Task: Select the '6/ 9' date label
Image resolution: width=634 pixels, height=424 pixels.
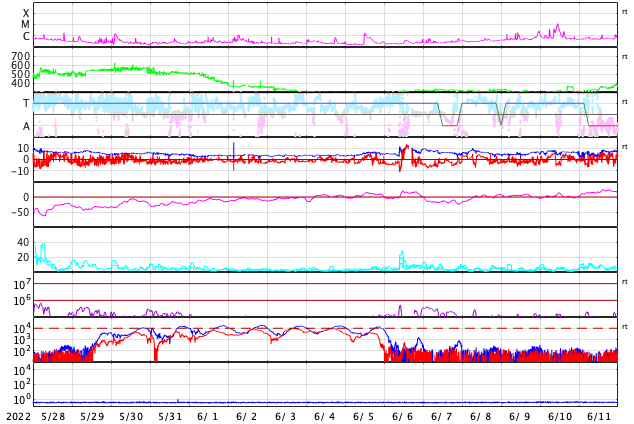Action: tap(520, 416)
